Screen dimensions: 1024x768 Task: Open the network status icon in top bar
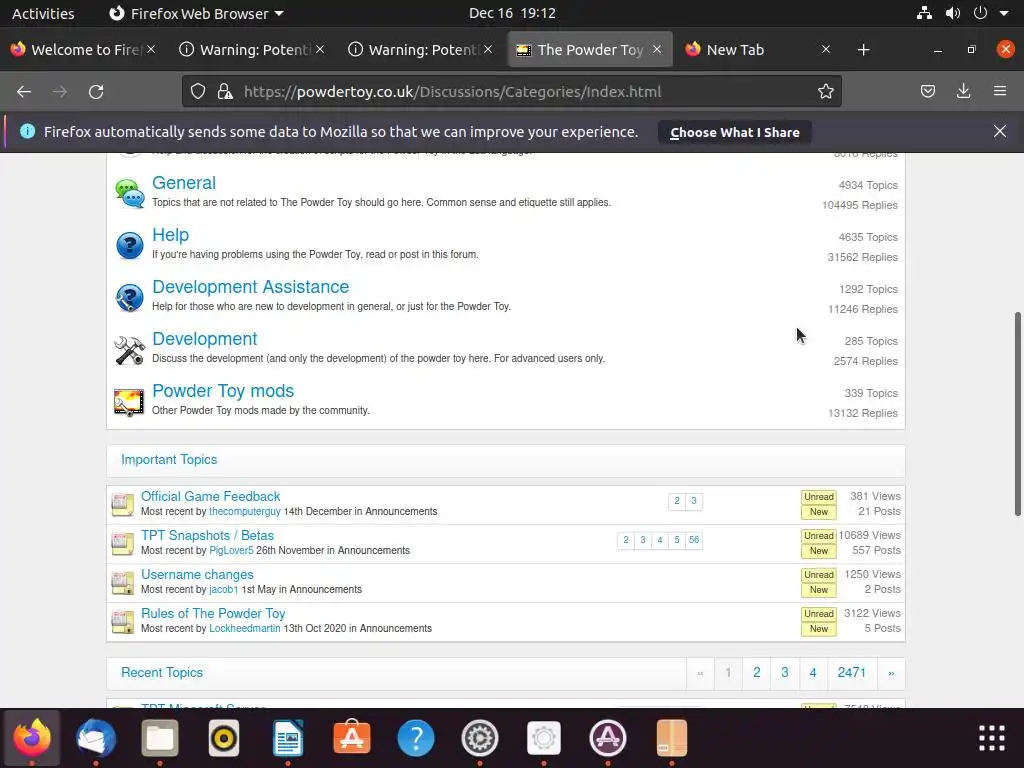pyautogui.click(x=924, y=13)
